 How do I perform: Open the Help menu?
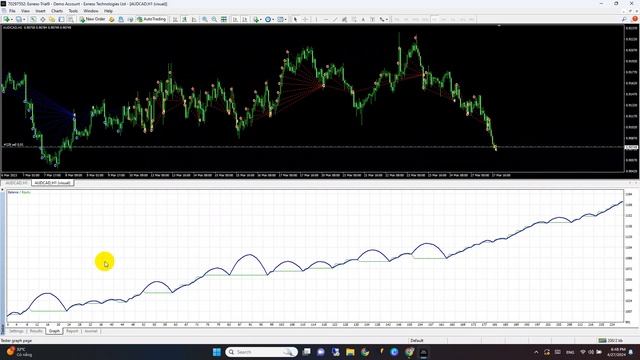click(x=108, y=11)
